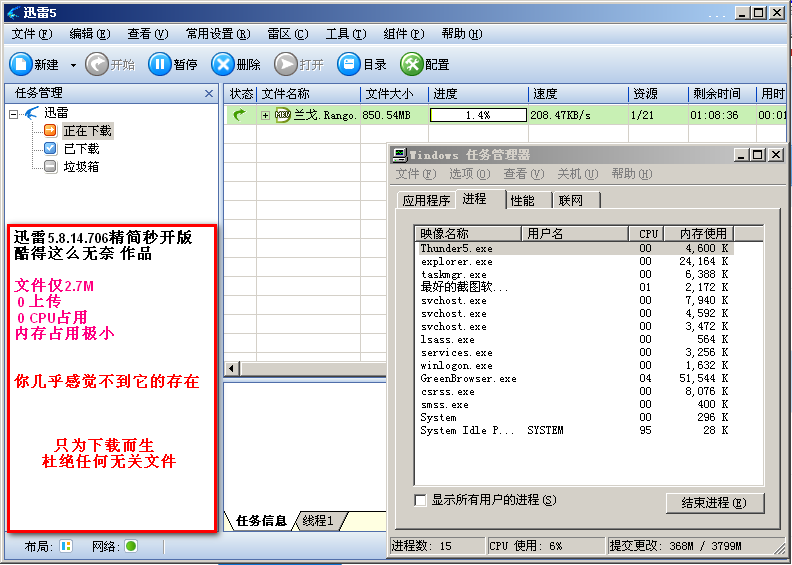This screenshot has height=565, width=792.
Task: Click the 208.47KB/s speed value
Action: click(560, 115)
